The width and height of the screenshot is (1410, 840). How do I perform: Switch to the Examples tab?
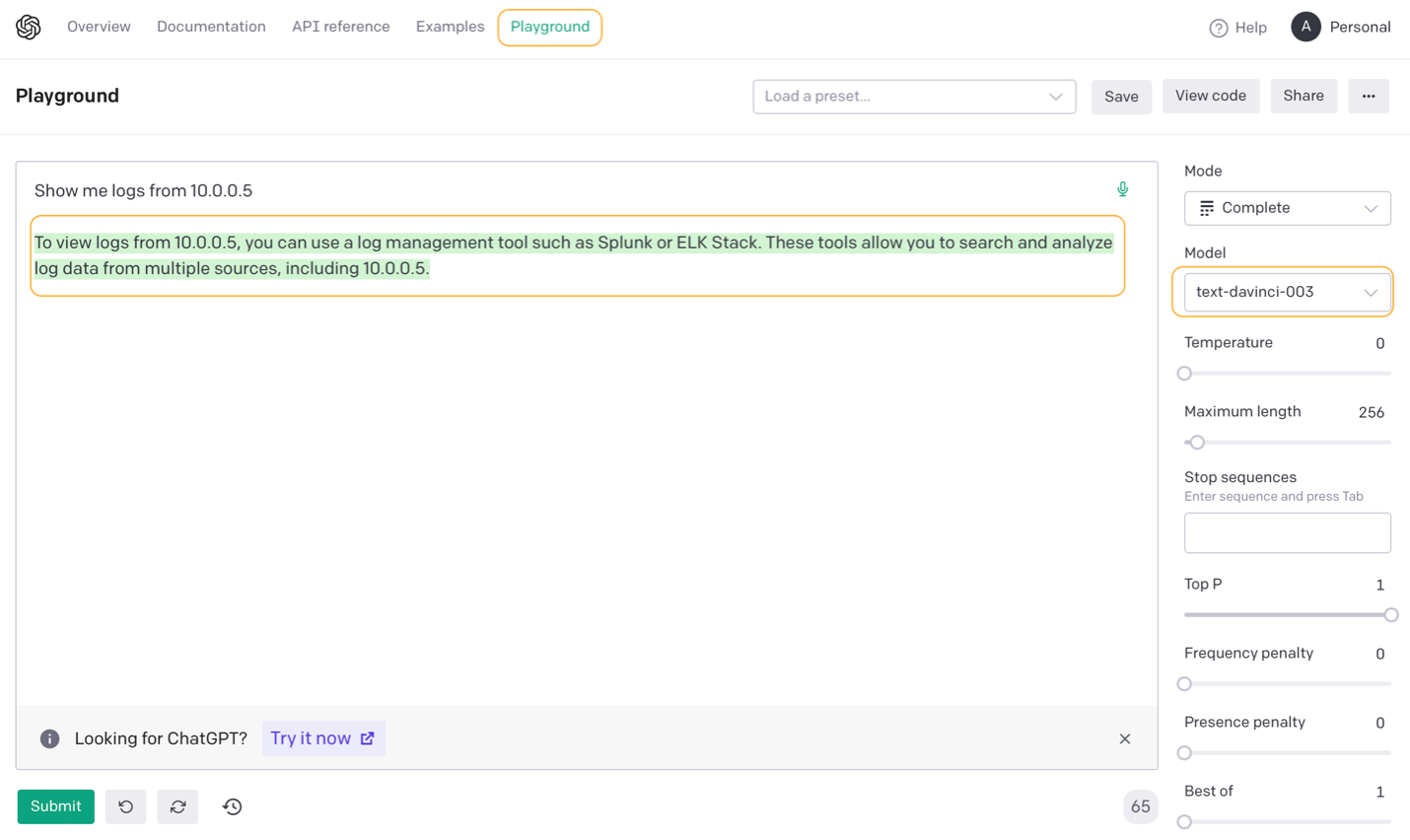(451, 28)
